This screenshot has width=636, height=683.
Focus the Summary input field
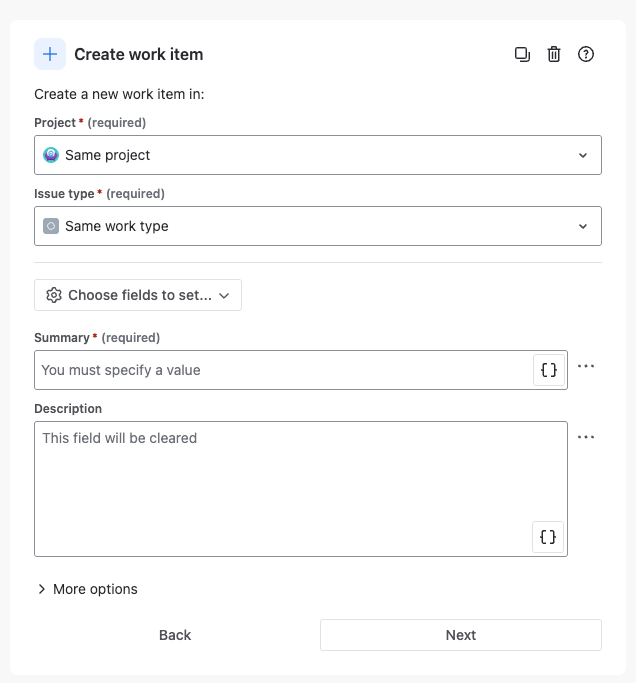(283, 370)
